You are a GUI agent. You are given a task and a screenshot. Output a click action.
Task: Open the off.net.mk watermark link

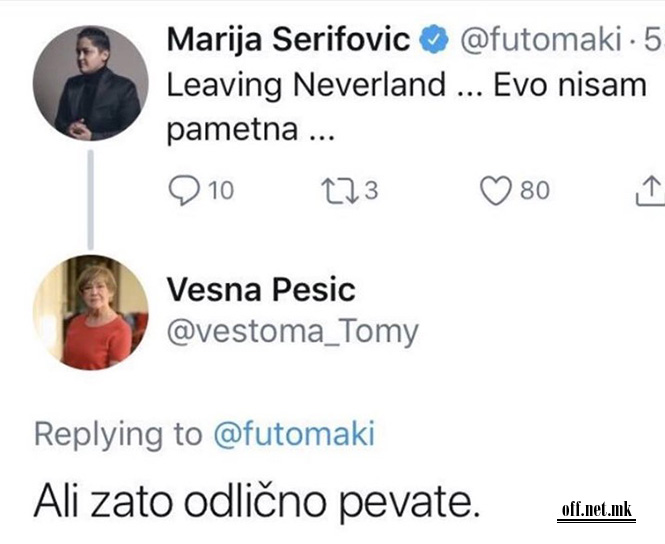tap(597, 511)
